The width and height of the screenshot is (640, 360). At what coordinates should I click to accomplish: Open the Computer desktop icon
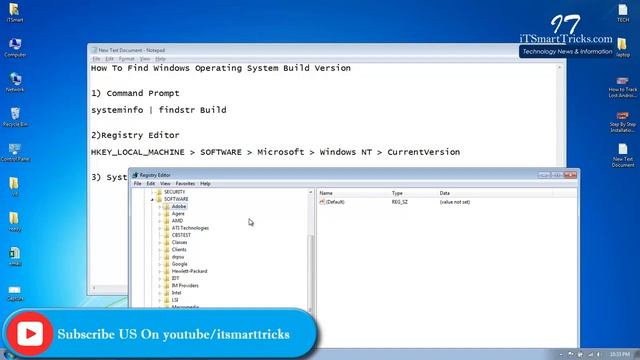tap(15, 47)
